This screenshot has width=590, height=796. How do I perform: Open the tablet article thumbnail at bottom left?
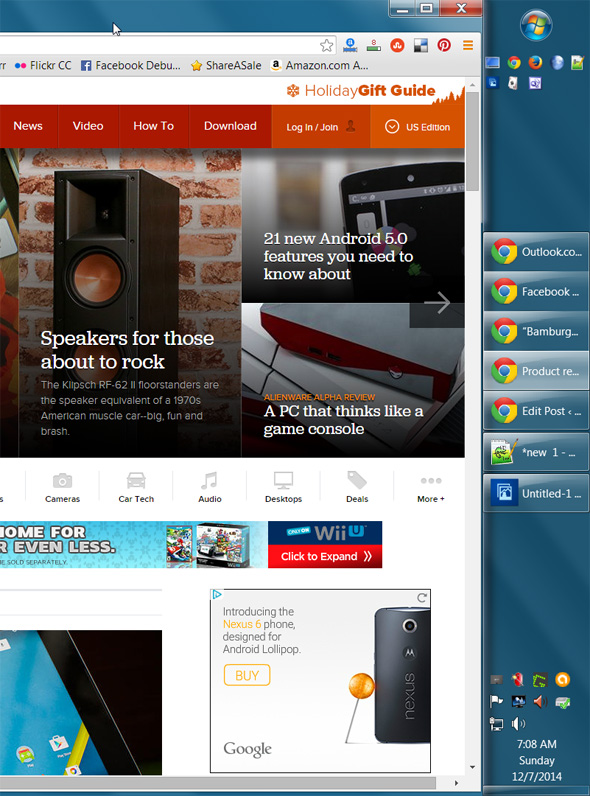[x=81, y=703]
